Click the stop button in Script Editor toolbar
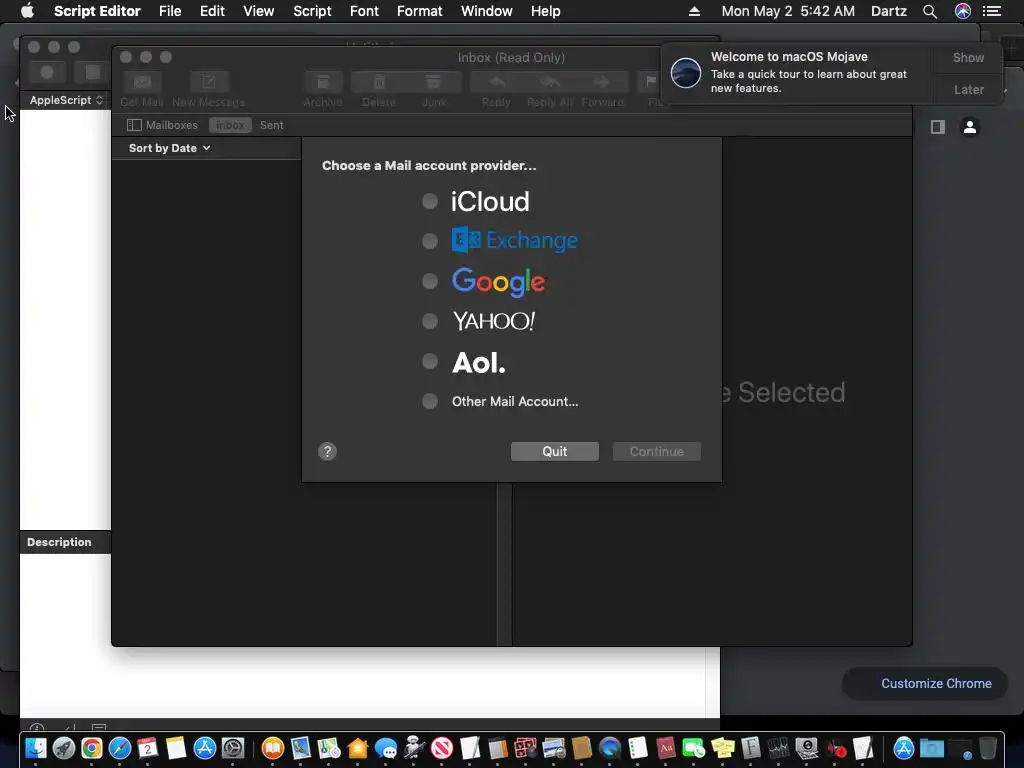This screenshot has width=1024, height=768. (93, 72)
